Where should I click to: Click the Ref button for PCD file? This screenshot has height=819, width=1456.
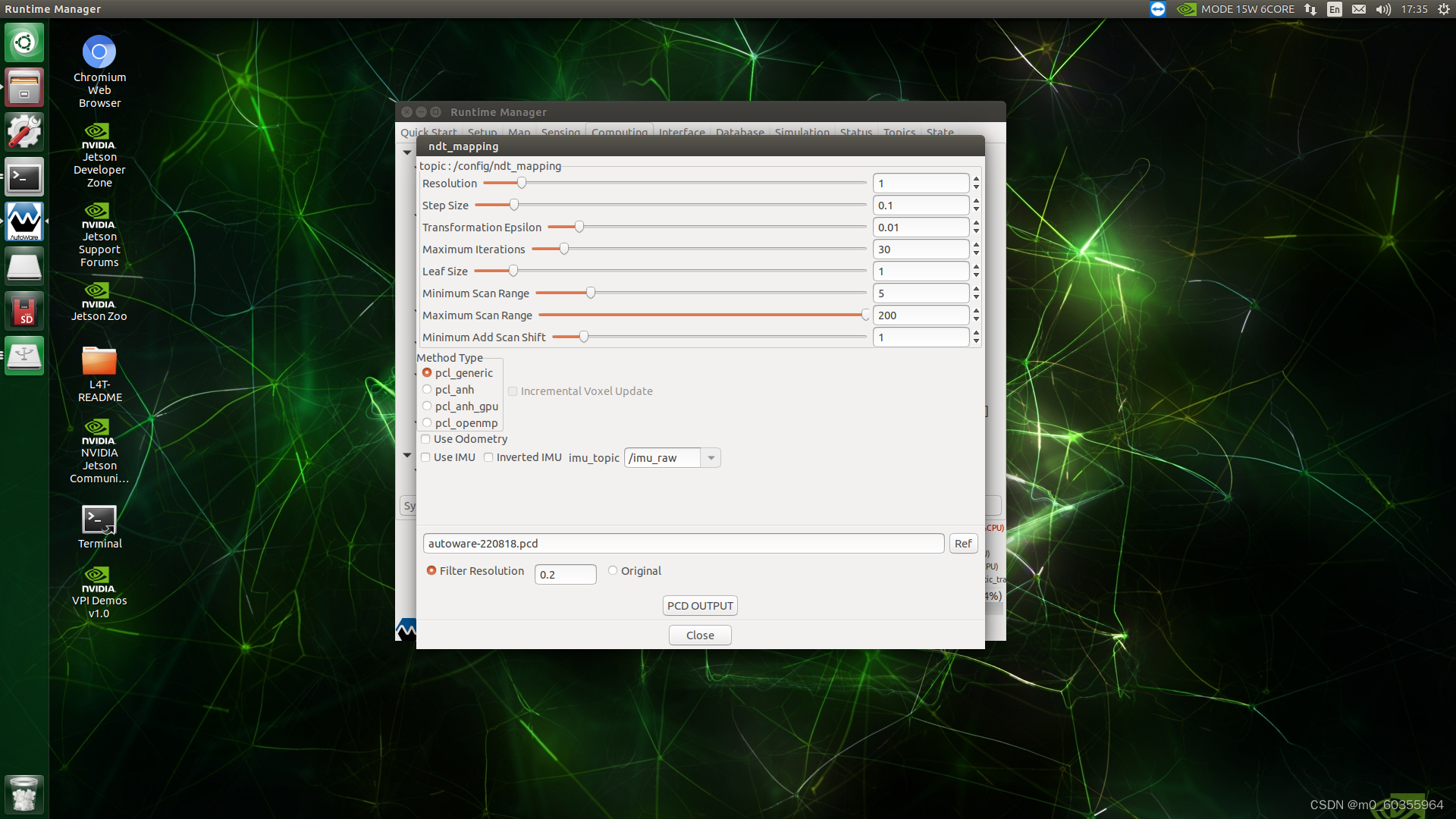pyautogui.click(x=963, y=543)
